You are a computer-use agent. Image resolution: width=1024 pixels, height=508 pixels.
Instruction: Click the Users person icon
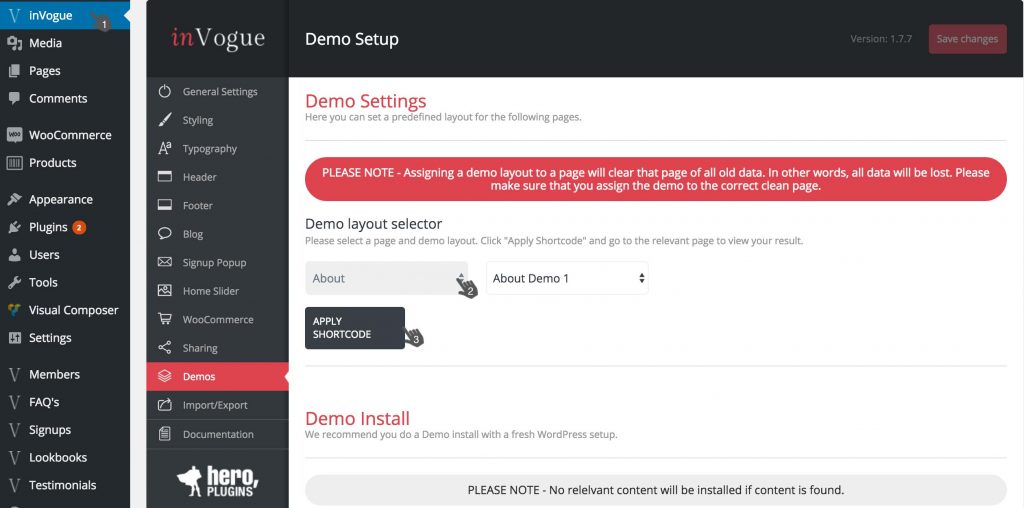pyautogui.click(x=14, y=255)
